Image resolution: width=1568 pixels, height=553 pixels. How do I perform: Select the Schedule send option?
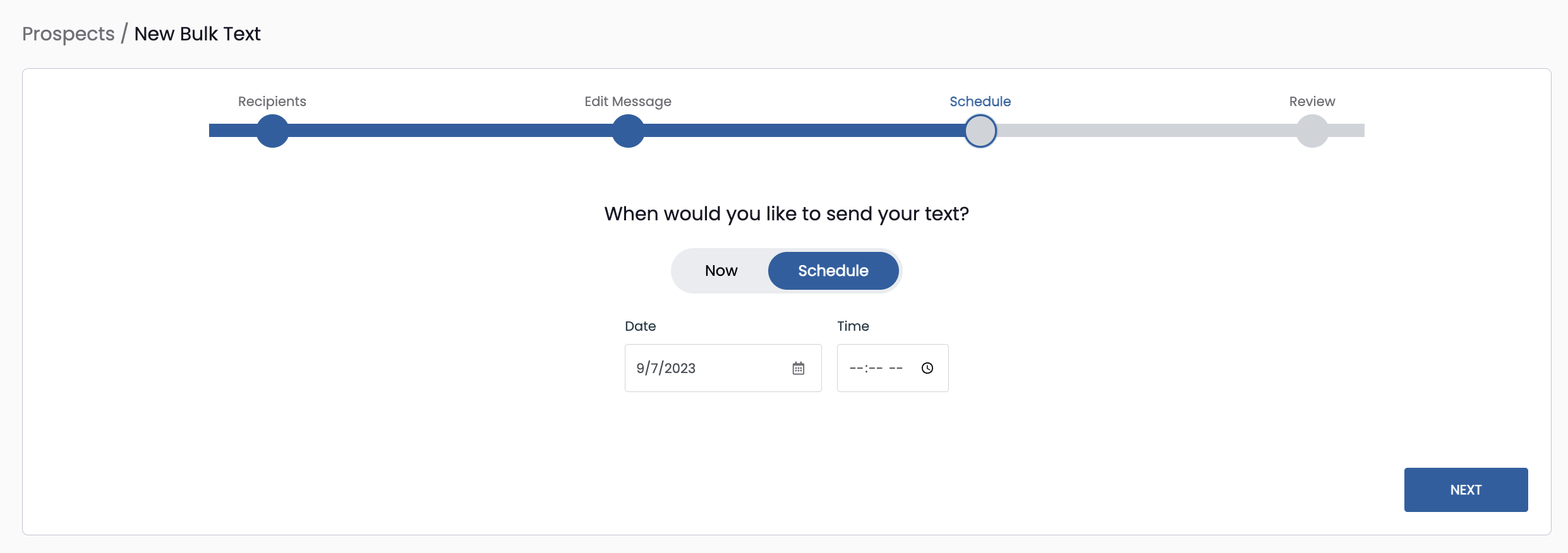click(833, 271)
